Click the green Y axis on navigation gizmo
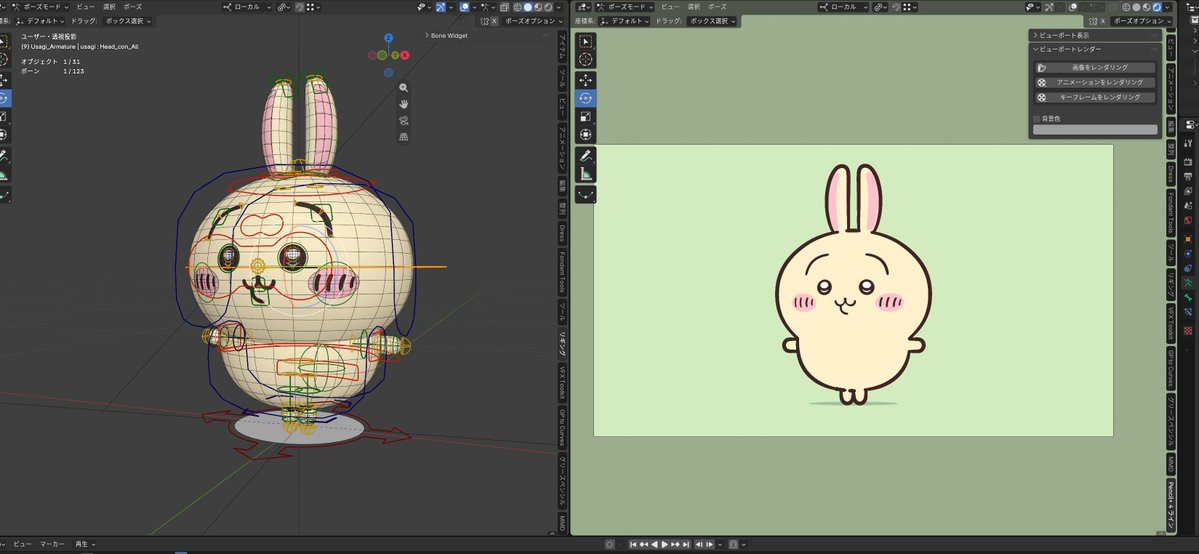This screenshot has width=1199, height=554. tap(395, 55)
